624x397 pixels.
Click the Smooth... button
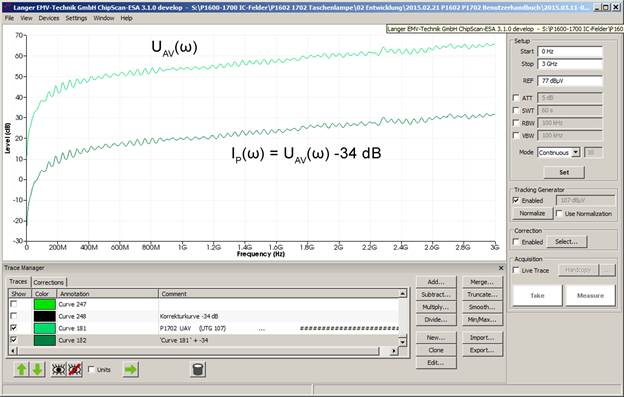coord(482,307)
